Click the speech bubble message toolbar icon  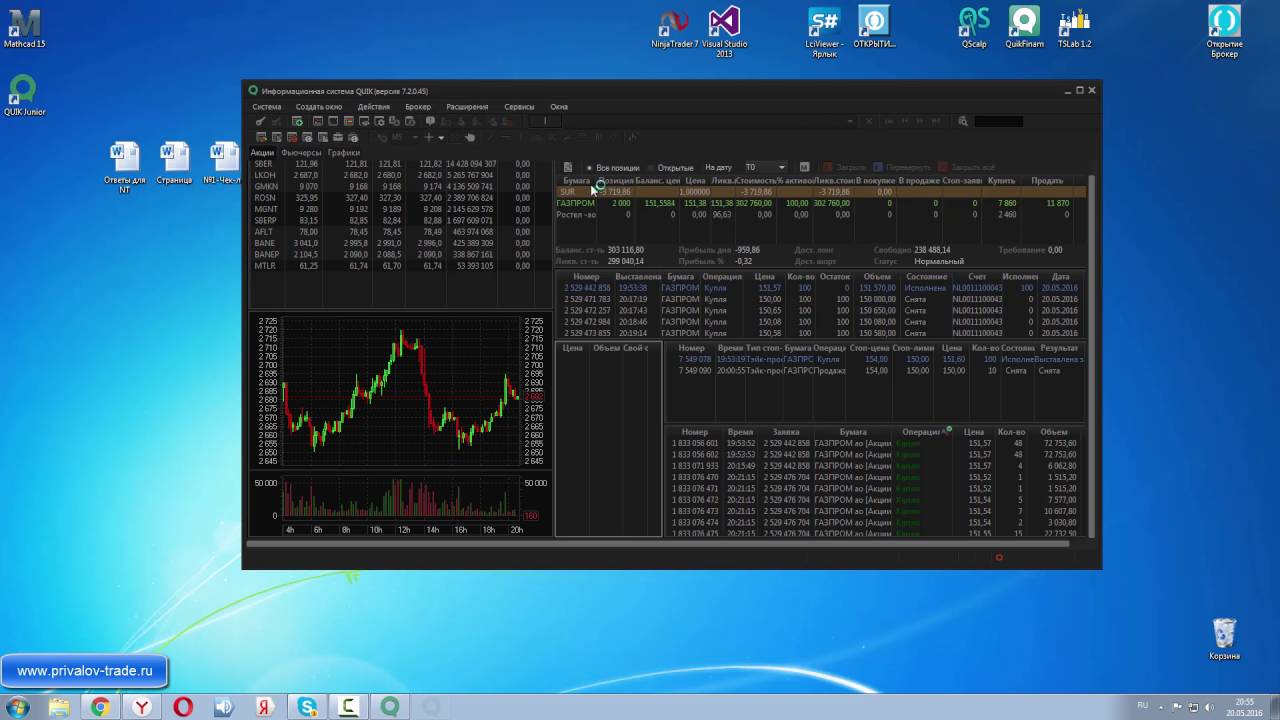pos(430,122)
